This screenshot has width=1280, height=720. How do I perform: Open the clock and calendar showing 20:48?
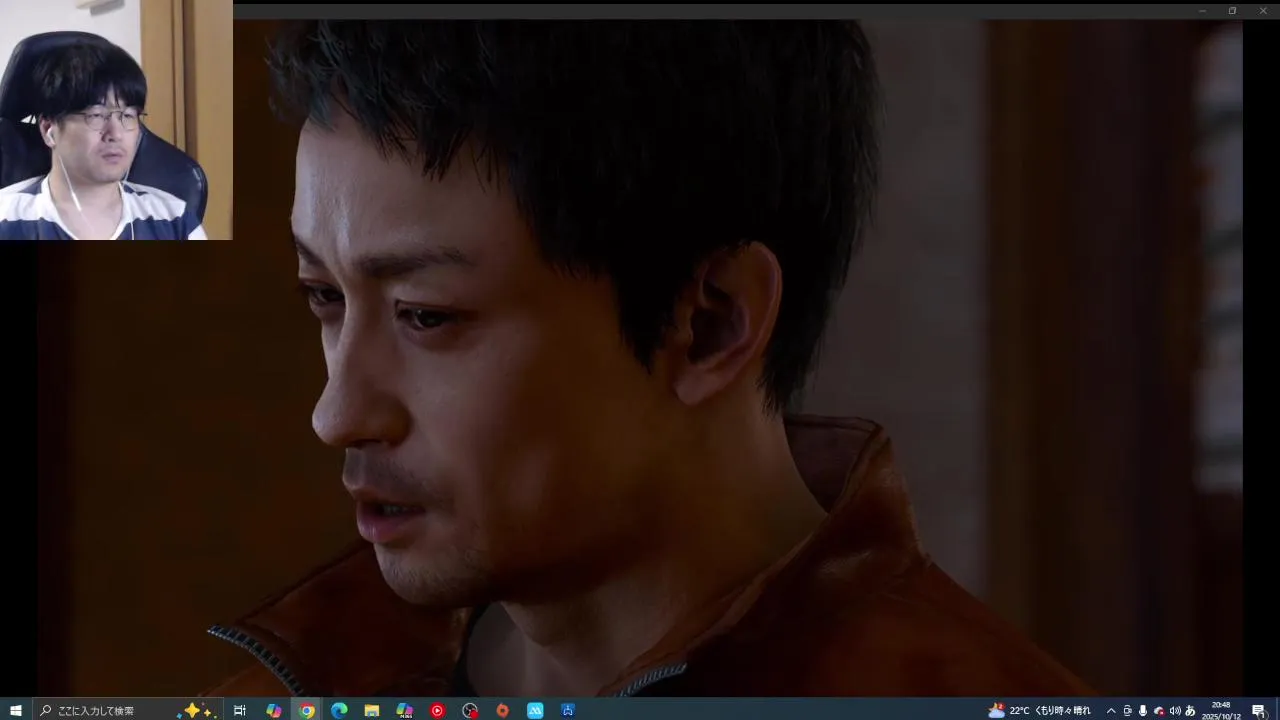click(1221, 710)
